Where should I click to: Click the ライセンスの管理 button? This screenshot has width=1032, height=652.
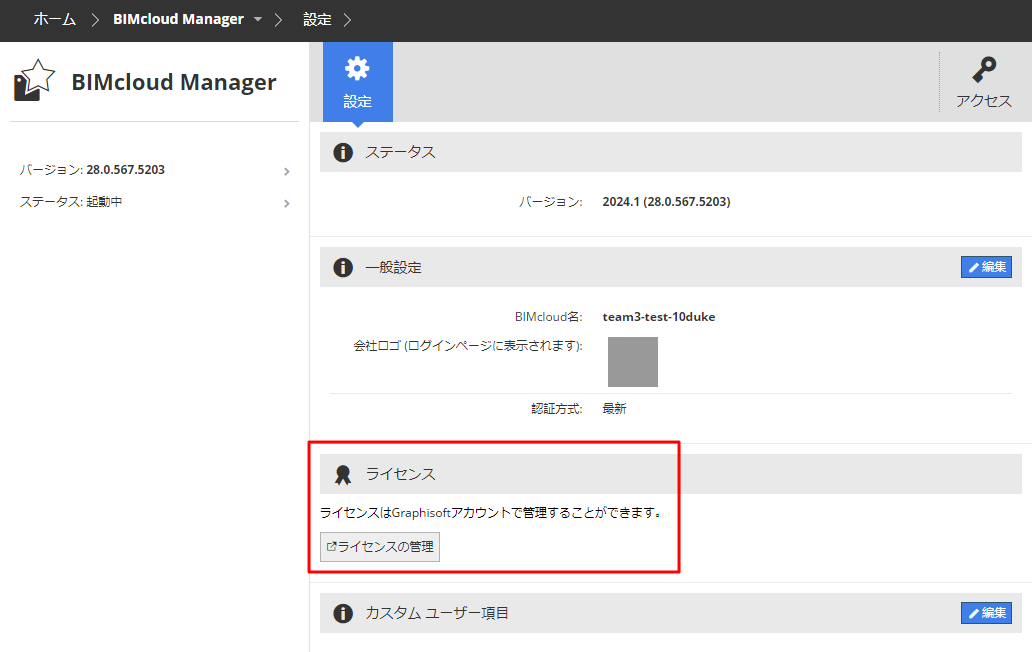click(x=380, y=547)
